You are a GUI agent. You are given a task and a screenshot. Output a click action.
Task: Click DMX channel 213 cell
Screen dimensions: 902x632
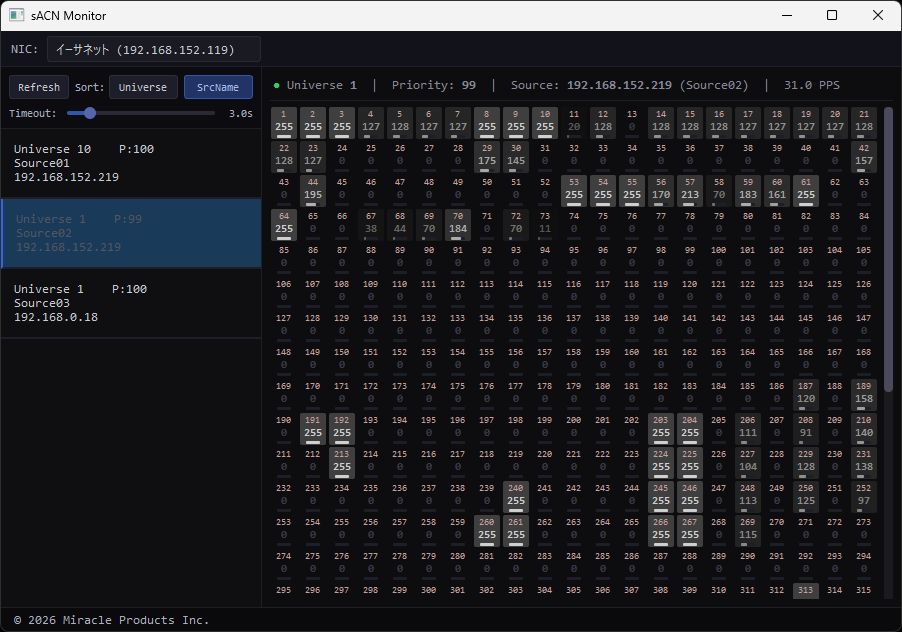(x=342, y=461)
